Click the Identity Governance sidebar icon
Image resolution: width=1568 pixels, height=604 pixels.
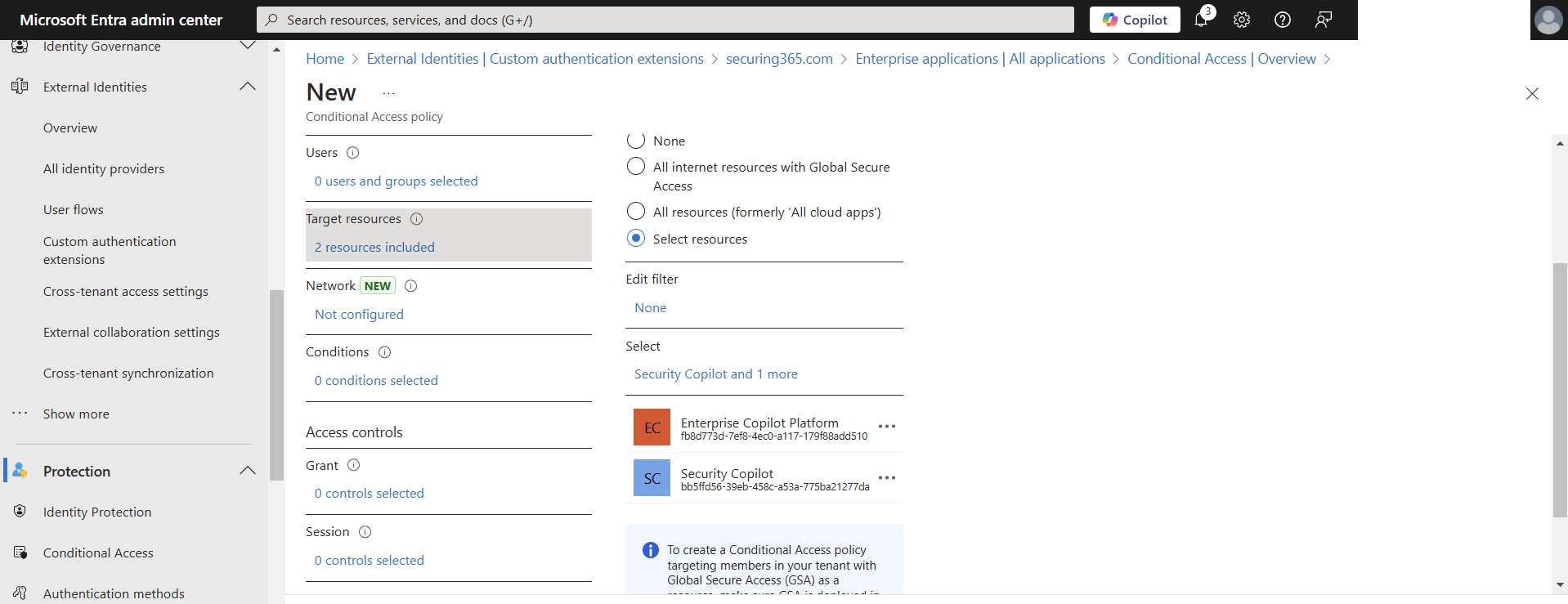pos(20,46)
